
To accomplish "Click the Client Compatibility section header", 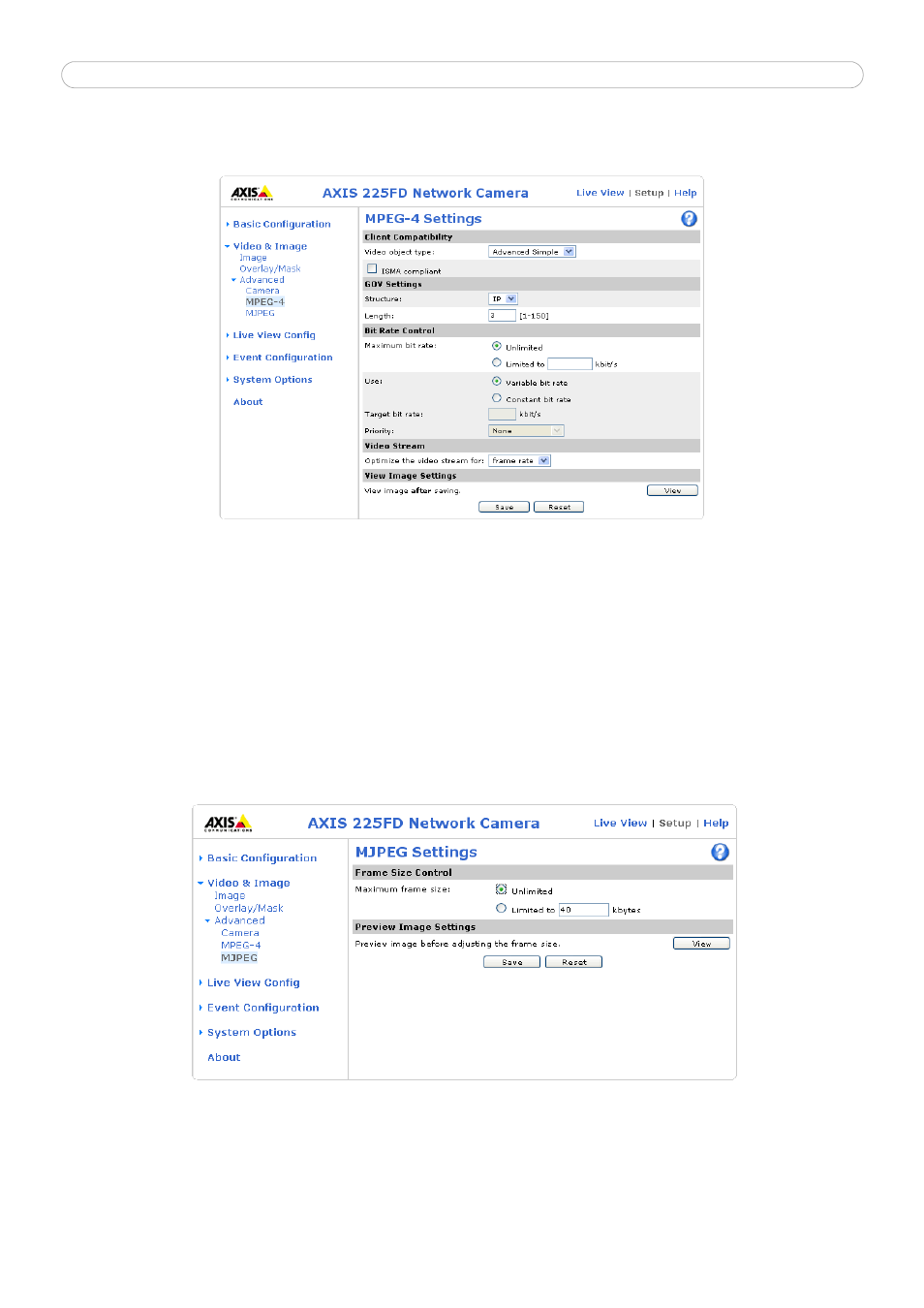I will pyautogui.click(x=531, y=237).
